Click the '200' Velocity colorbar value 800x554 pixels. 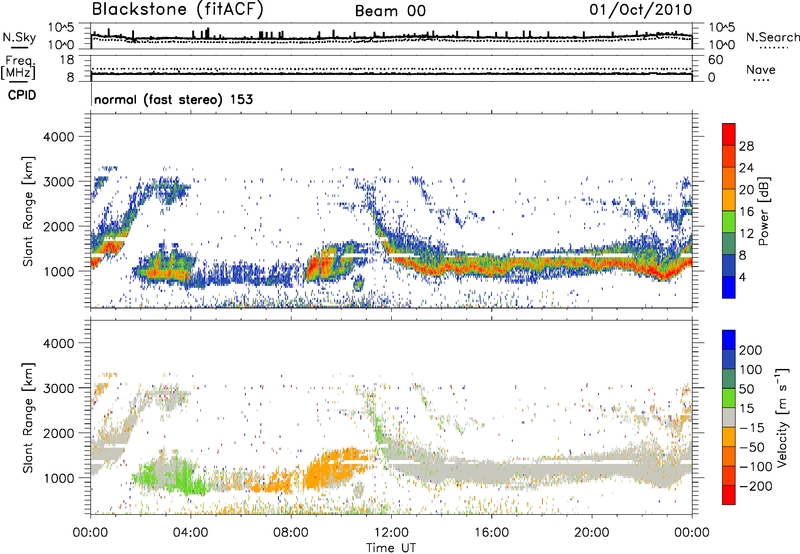point(751,350)
